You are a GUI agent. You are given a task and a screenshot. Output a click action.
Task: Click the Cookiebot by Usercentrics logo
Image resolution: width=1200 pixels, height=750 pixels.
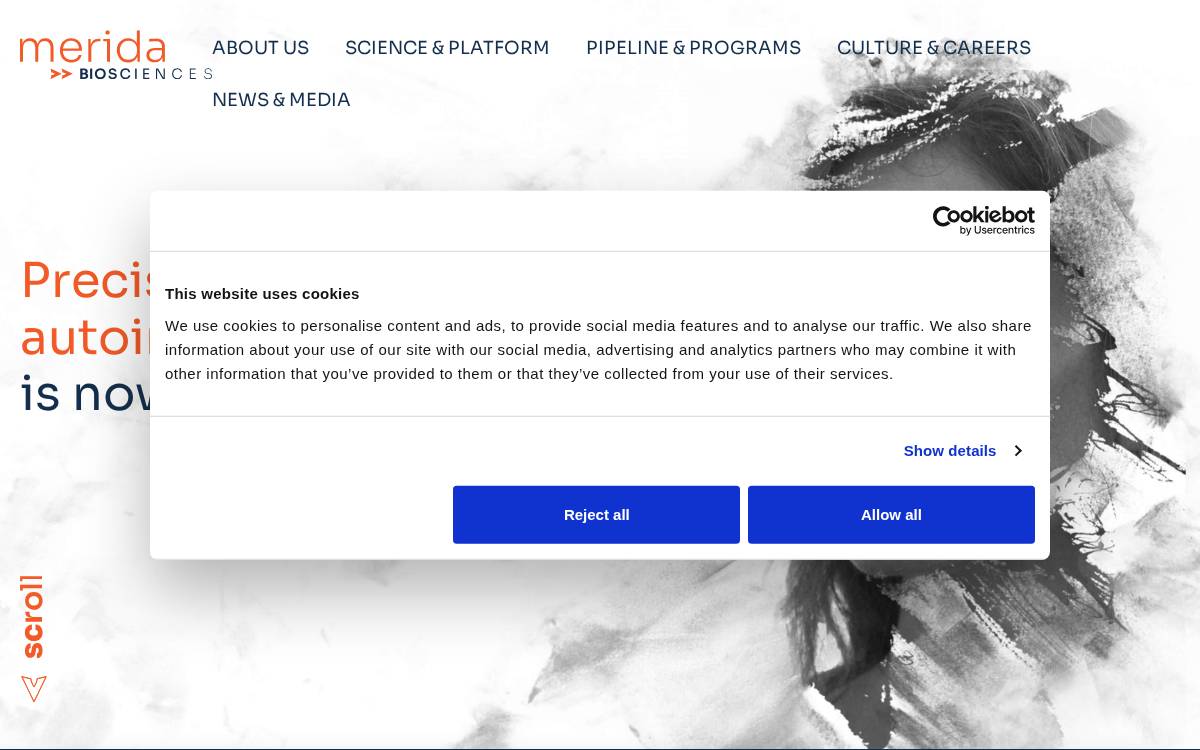(984, 221)
